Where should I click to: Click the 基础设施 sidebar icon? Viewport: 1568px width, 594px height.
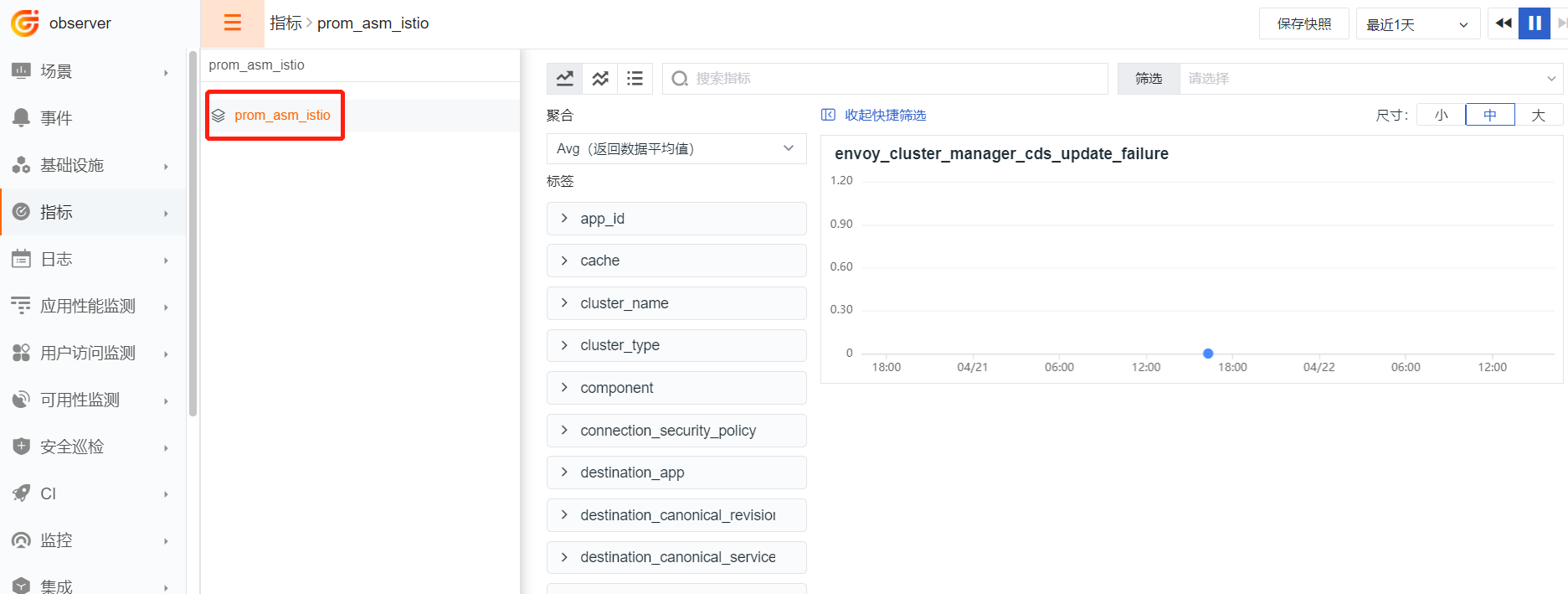pos(21,165)
